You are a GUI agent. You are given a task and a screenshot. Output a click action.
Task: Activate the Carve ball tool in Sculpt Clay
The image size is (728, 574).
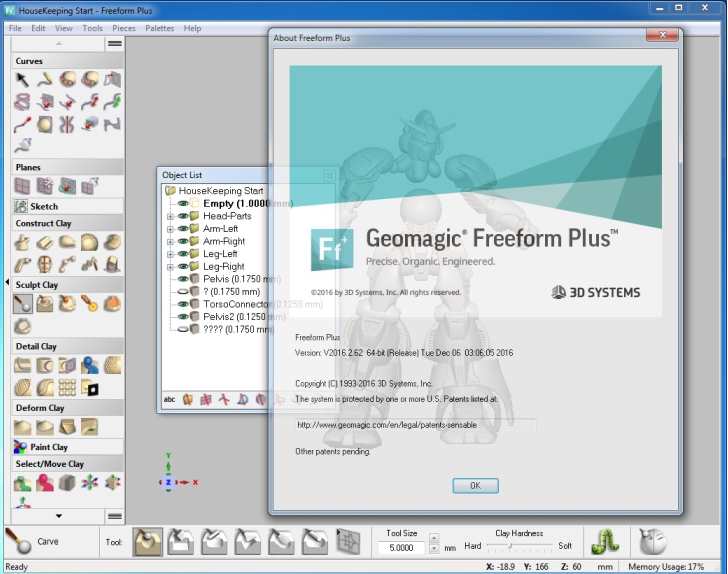click(x=22, y=304)
